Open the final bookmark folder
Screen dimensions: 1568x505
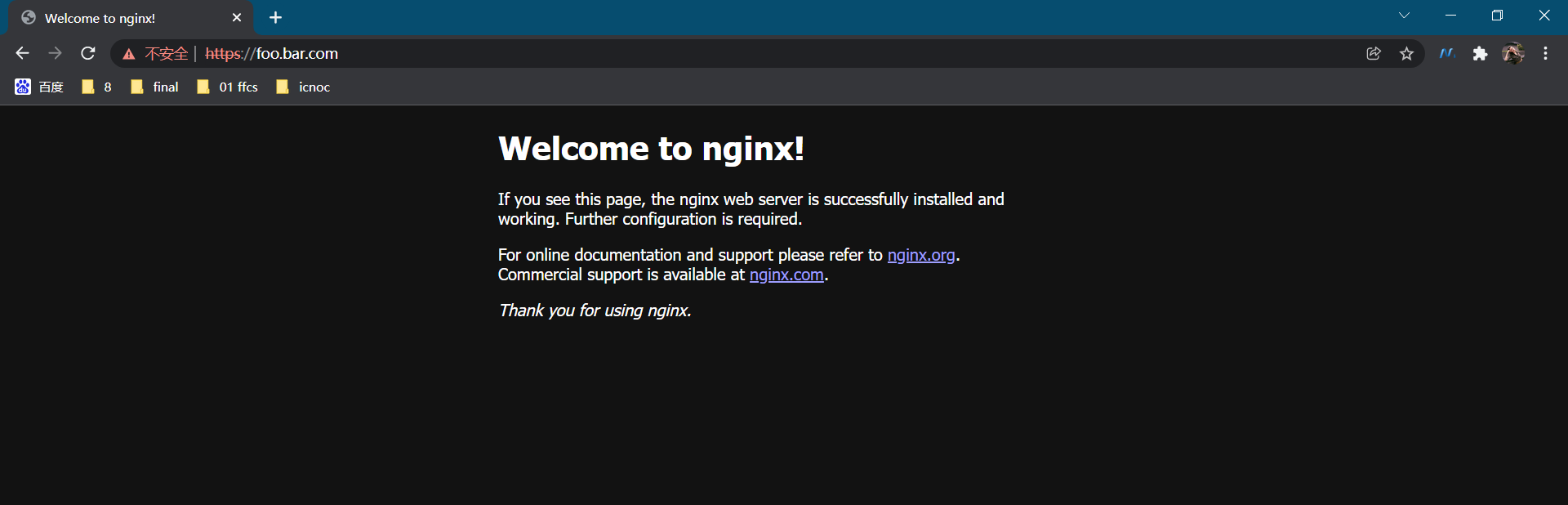(154, 87)
